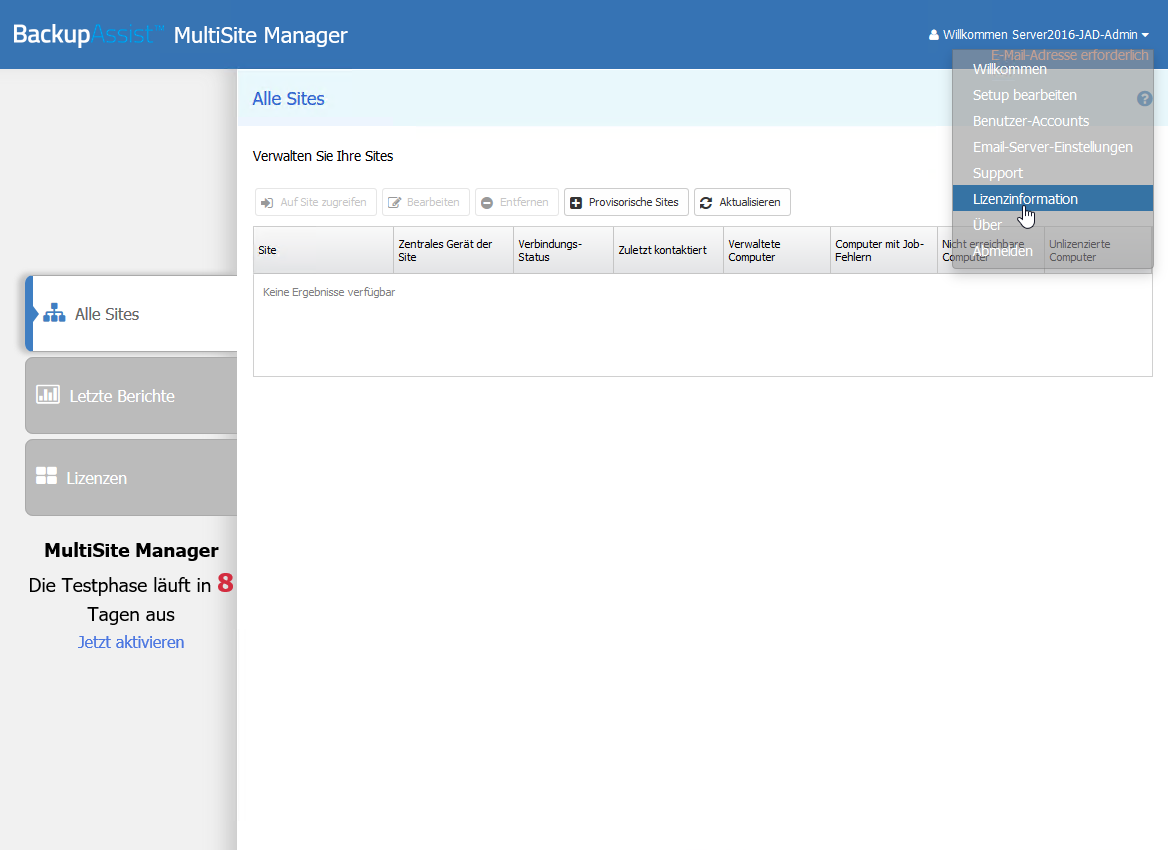Switch to the Alle Sites sidebar tab

[x=131, y=314]
